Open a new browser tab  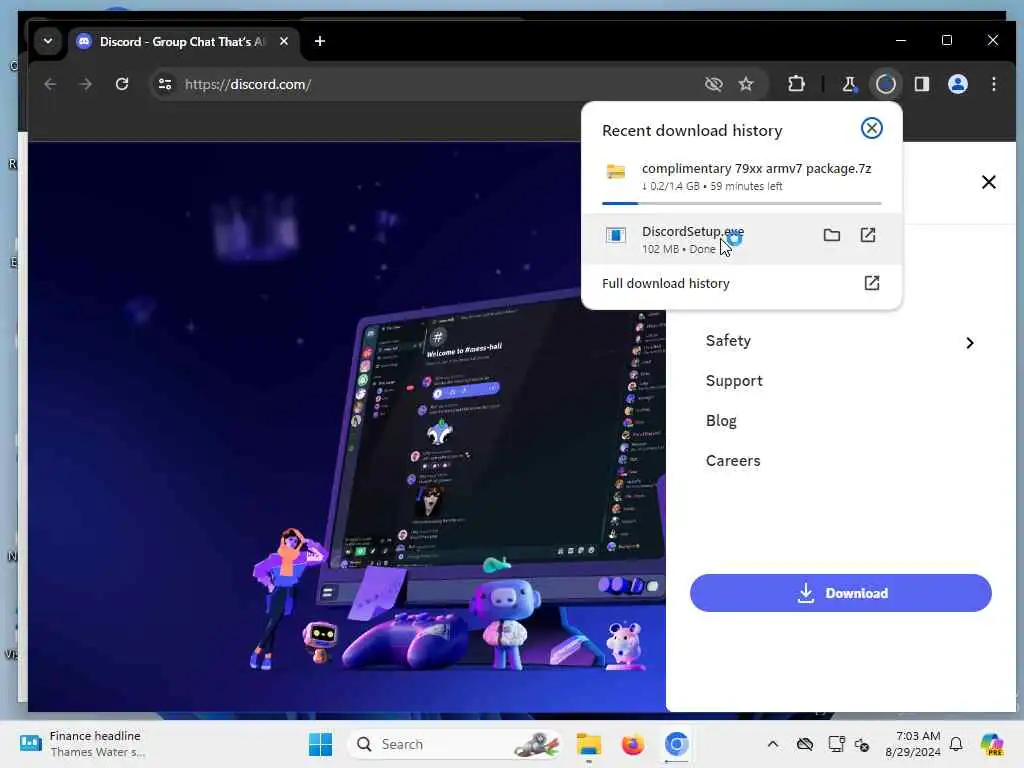tap(319, 41)
